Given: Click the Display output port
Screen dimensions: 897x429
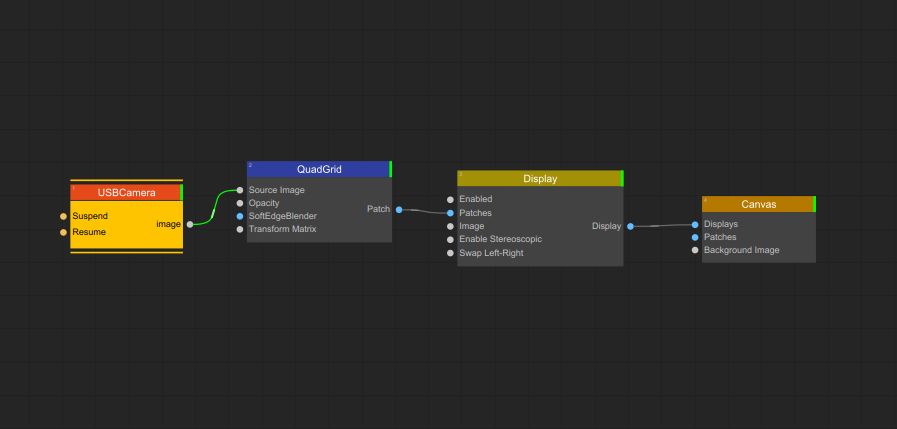Looking at the screenshot, I should (x=630, y=227).
